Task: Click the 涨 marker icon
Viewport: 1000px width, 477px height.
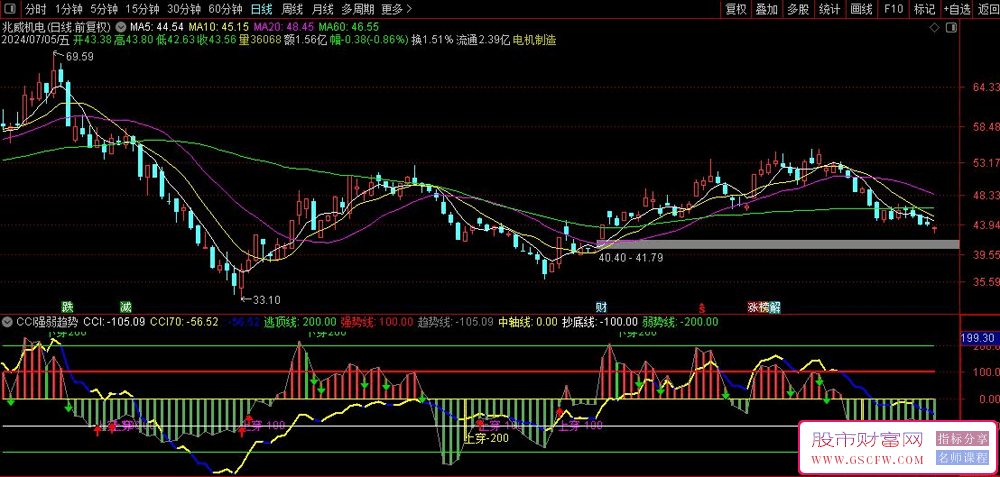Action: coord(753,306)
